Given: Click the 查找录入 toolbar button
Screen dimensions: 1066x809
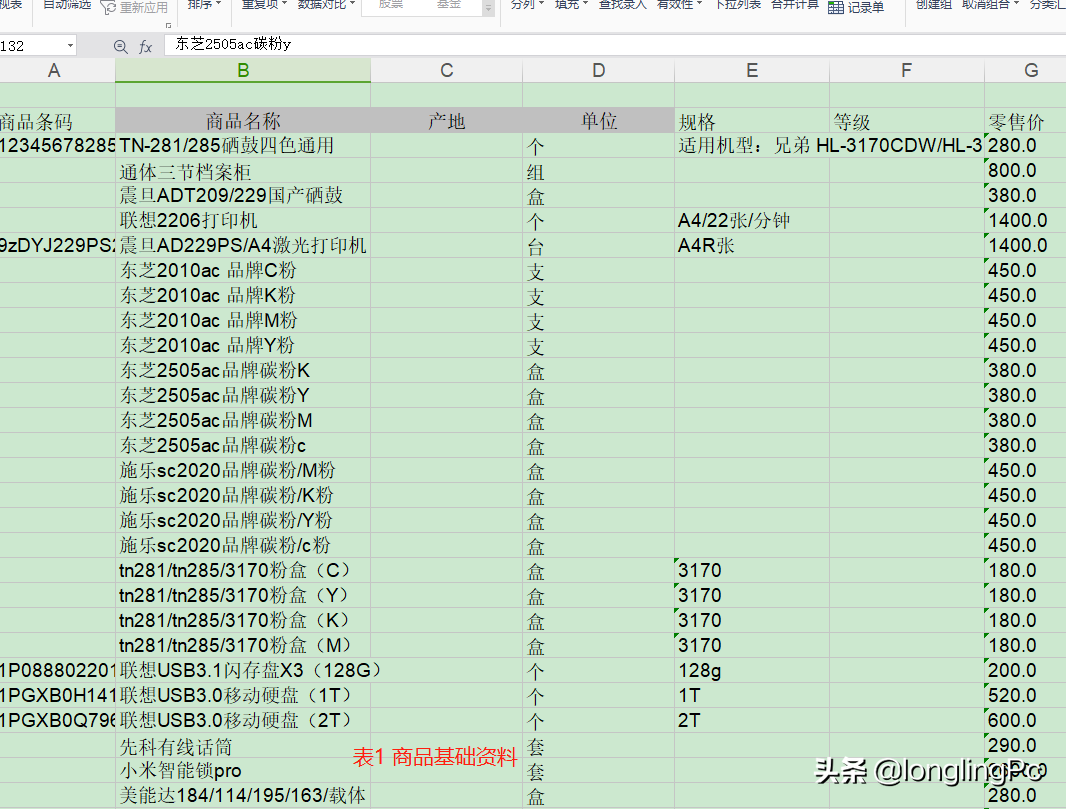Looking at the screenshot, I should tap(623, 5).
